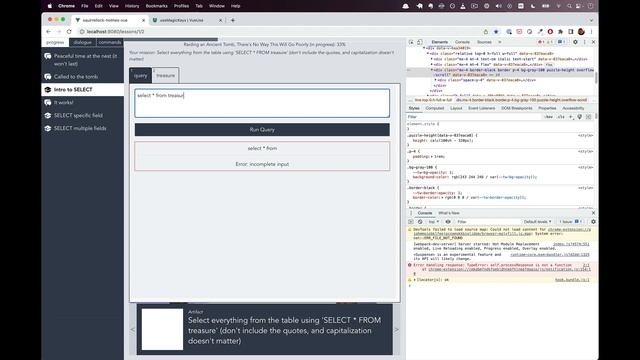Toggle :hov element state panel
Image resolution: width=640 pixels, height=360 pixels.
549,117
